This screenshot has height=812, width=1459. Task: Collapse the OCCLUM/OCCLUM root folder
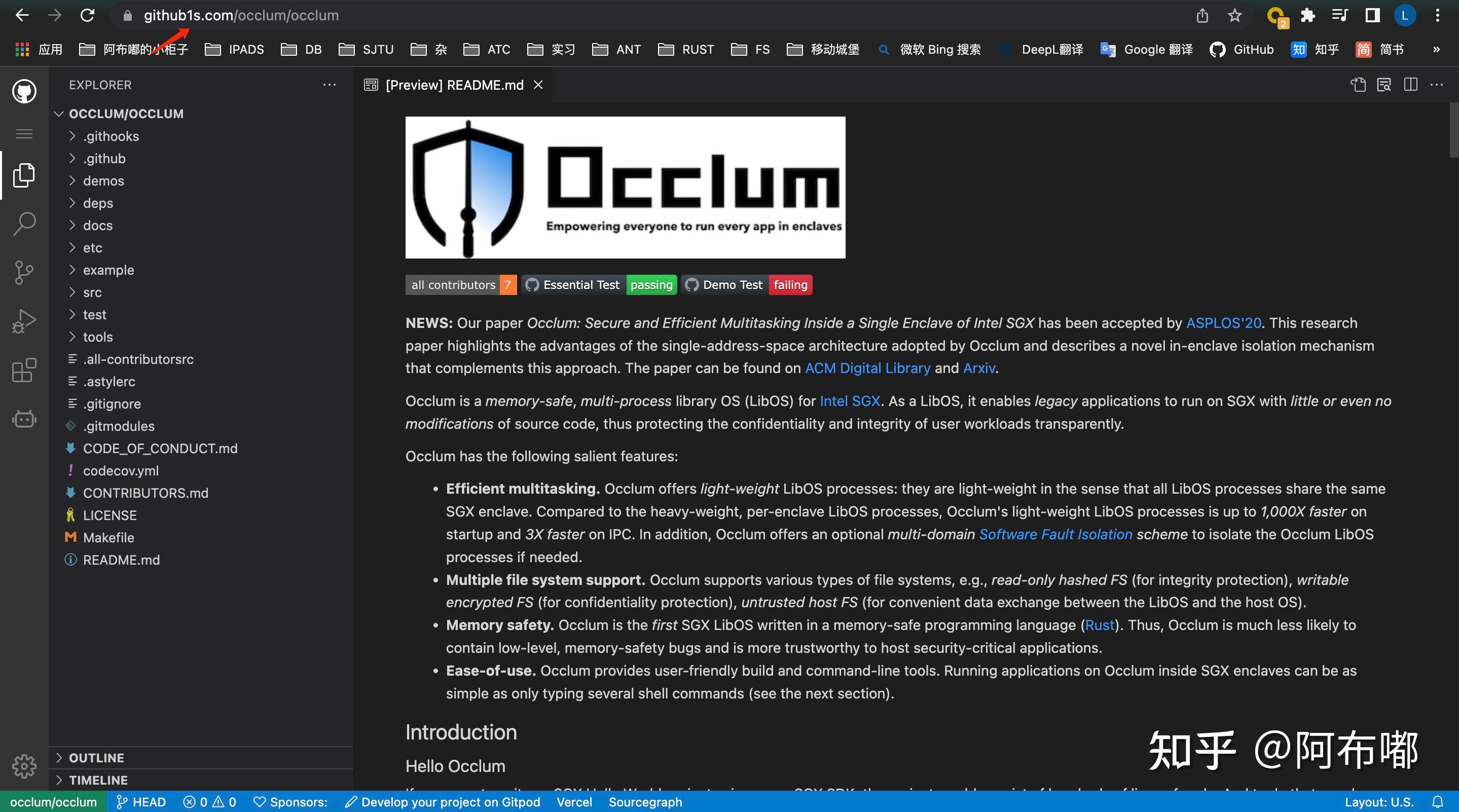pos(126,114)
